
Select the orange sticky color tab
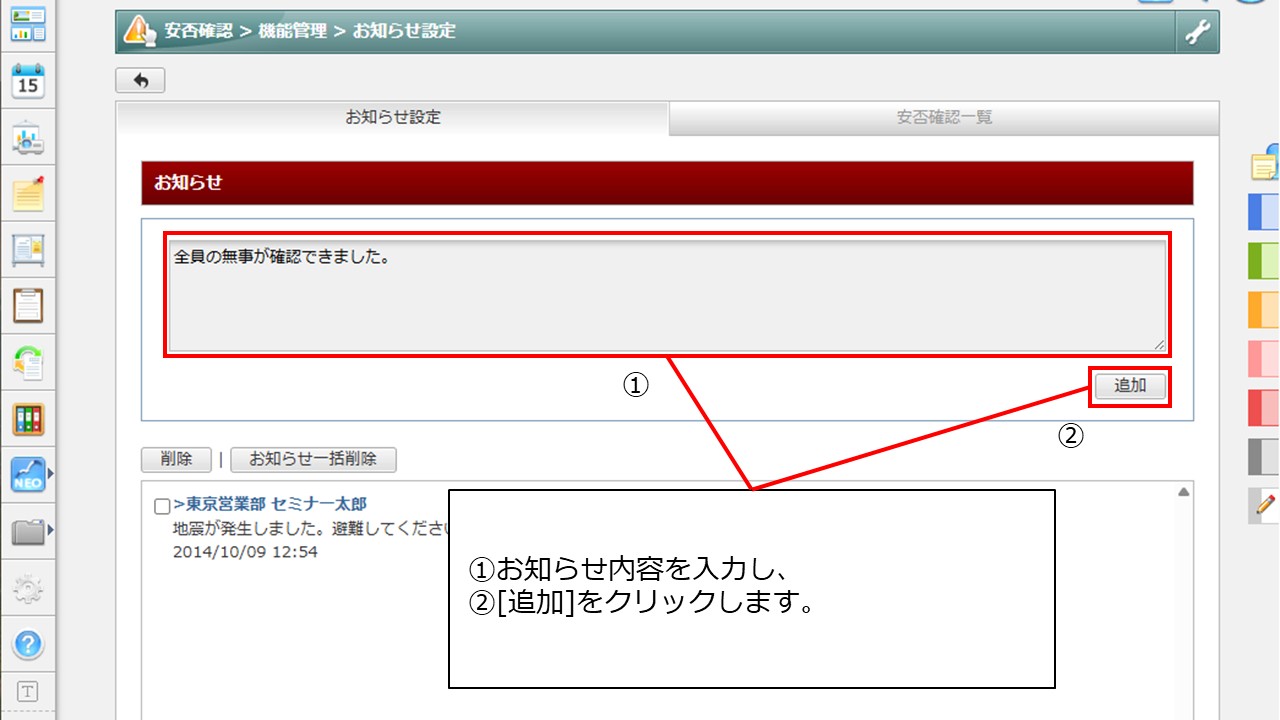coord(1264,310)
